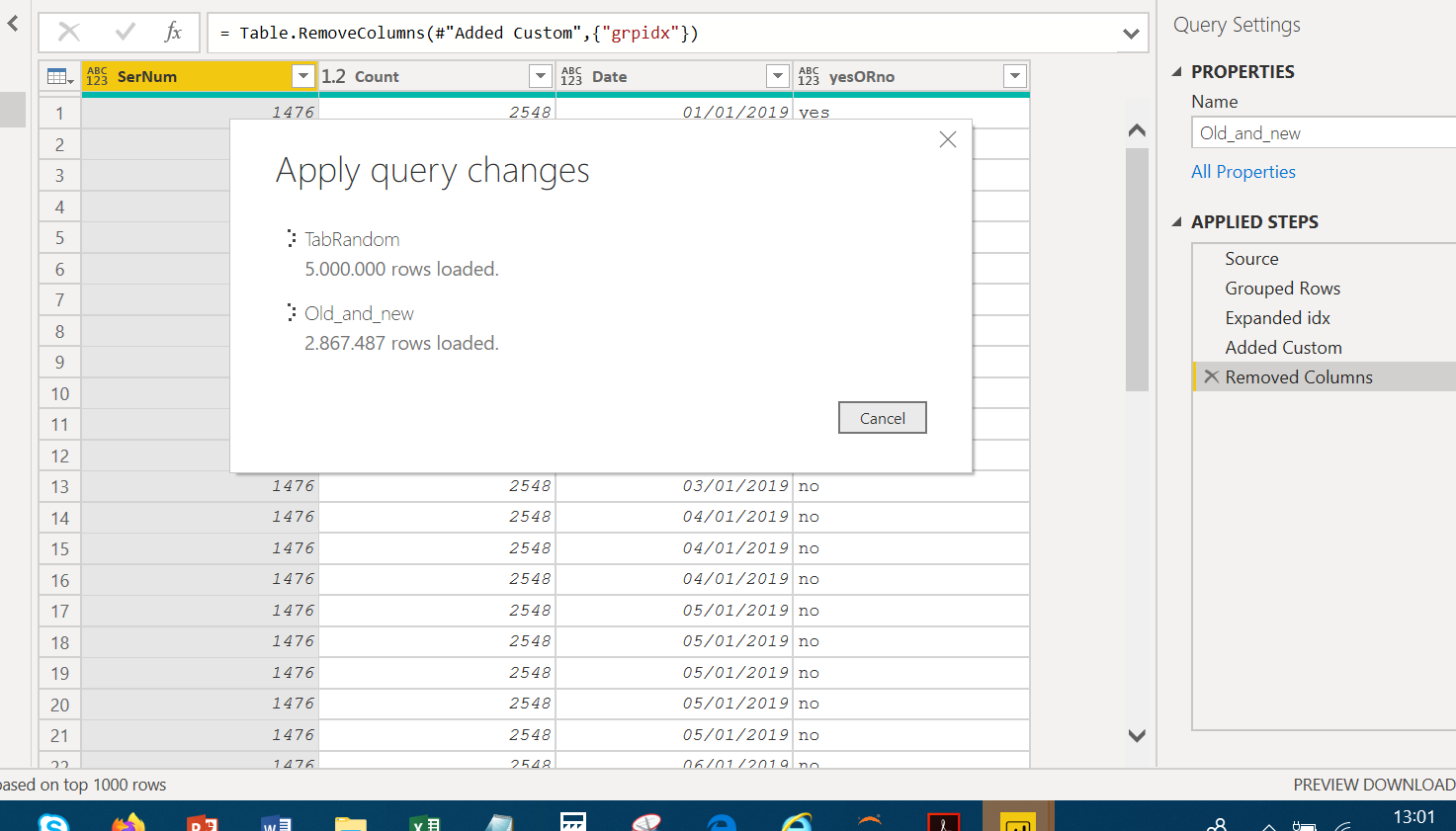Open Calculator from the taskbar
The width and height of the screenshot is (1456, 831).
(573, 821)
